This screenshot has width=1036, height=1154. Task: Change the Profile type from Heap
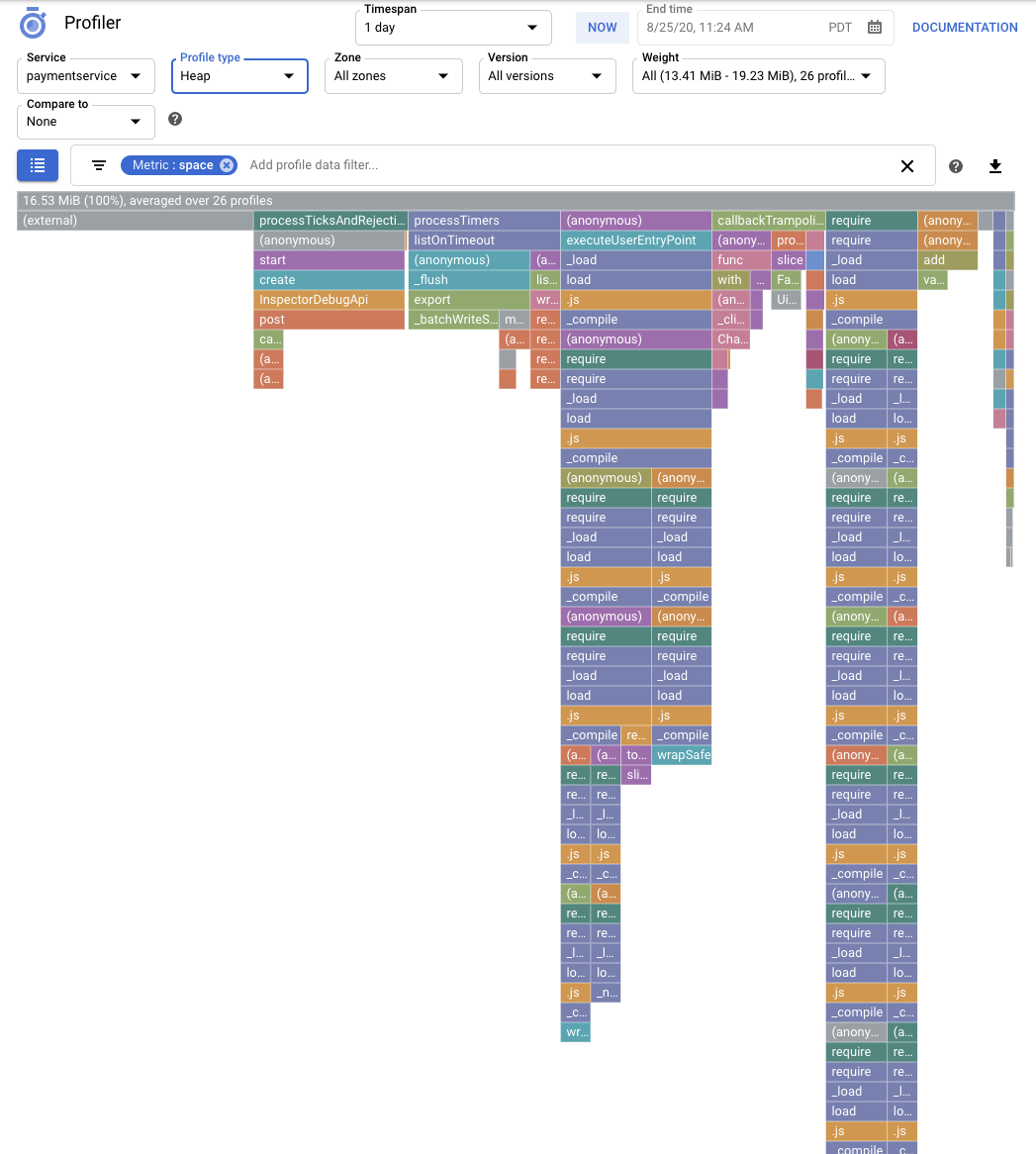(x=238, y=75)
